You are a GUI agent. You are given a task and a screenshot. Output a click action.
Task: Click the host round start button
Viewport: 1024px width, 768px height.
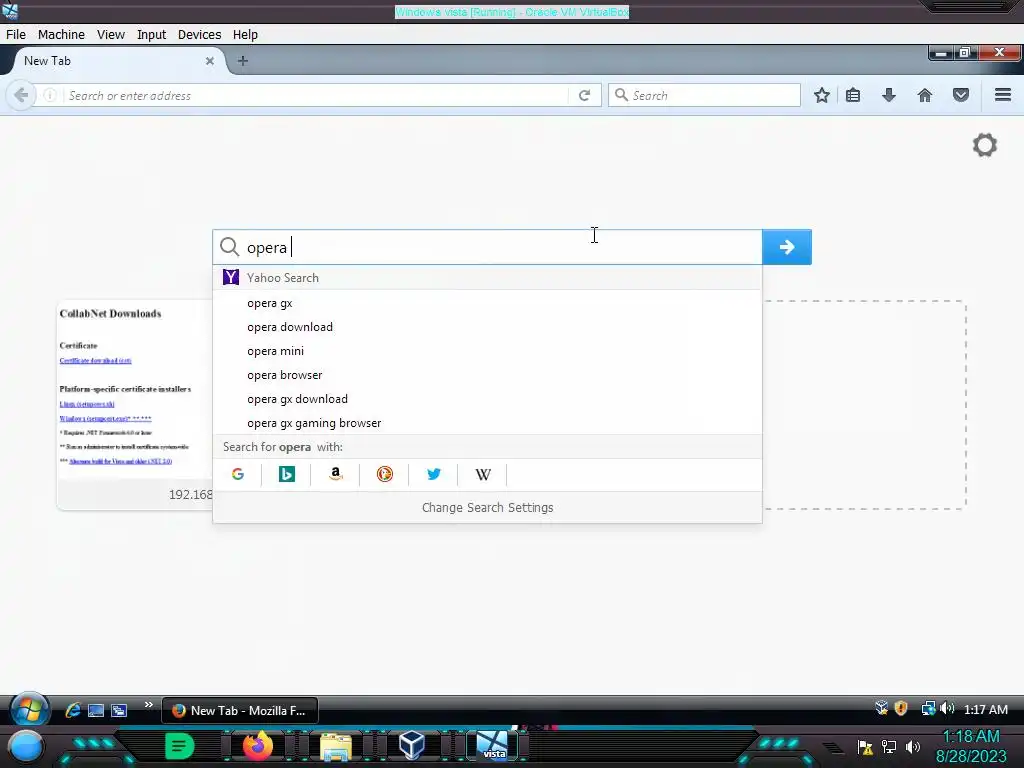(x=25, y=747)
